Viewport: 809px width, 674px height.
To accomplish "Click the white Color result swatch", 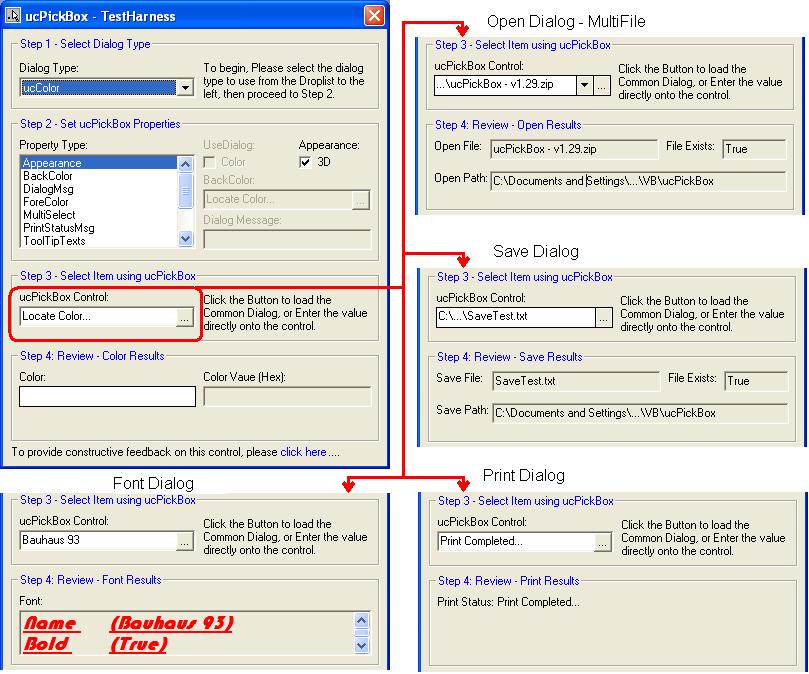I will pos(107,397).
